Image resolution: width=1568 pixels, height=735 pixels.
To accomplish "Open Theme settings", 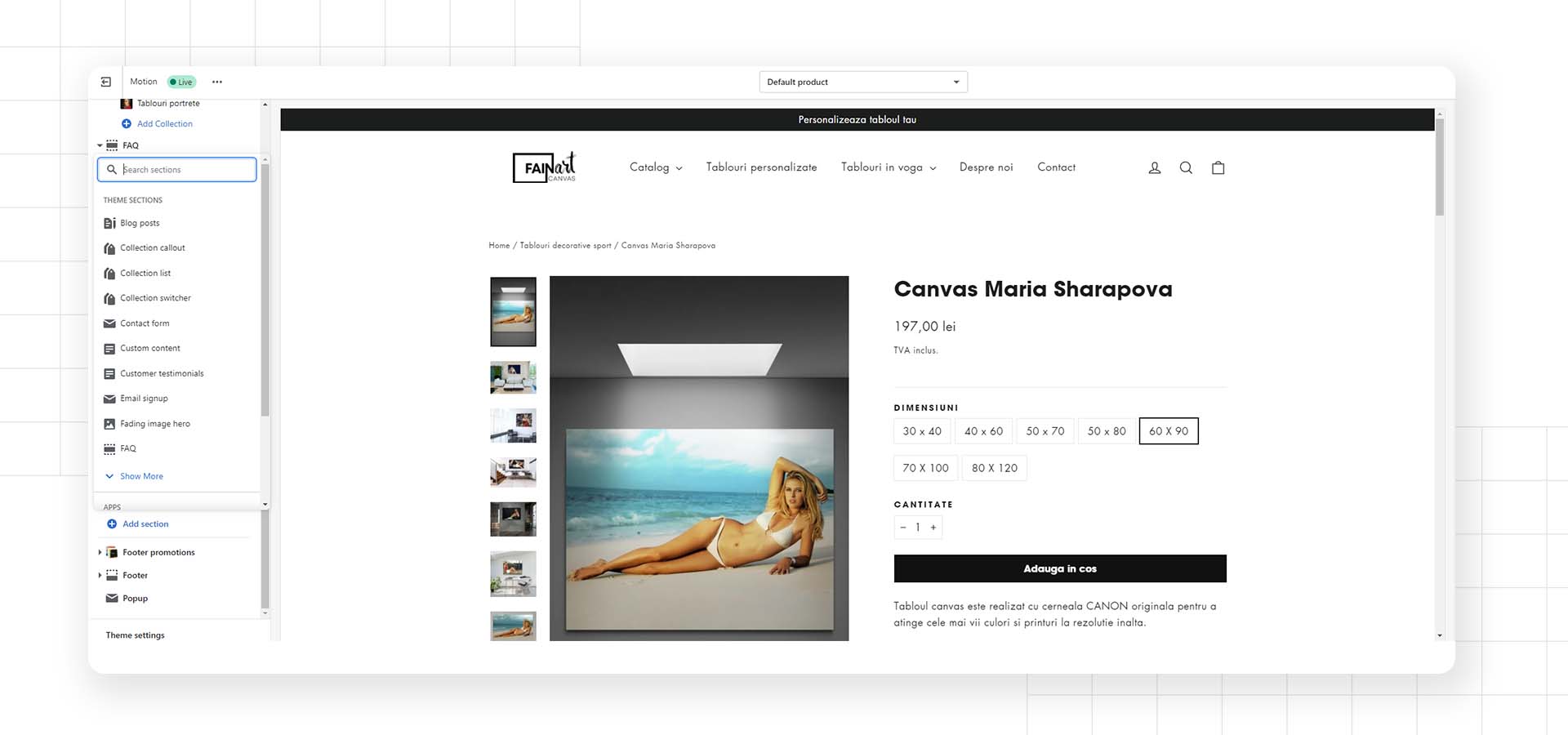I will [x=135, y=635].
